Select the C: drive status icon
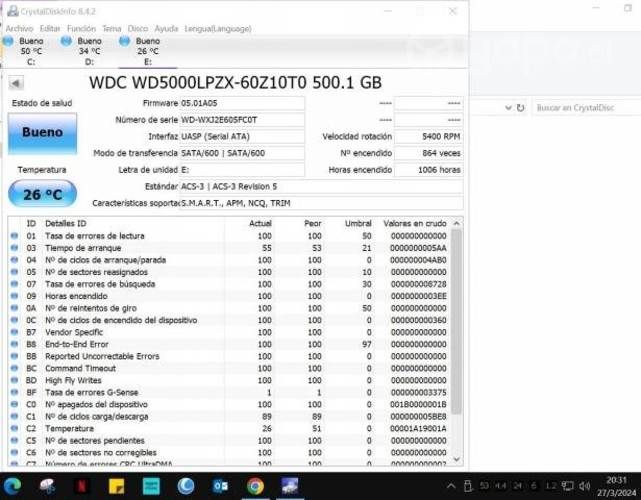The width and height of the screenshot is (641, 500). click(8, 41)
